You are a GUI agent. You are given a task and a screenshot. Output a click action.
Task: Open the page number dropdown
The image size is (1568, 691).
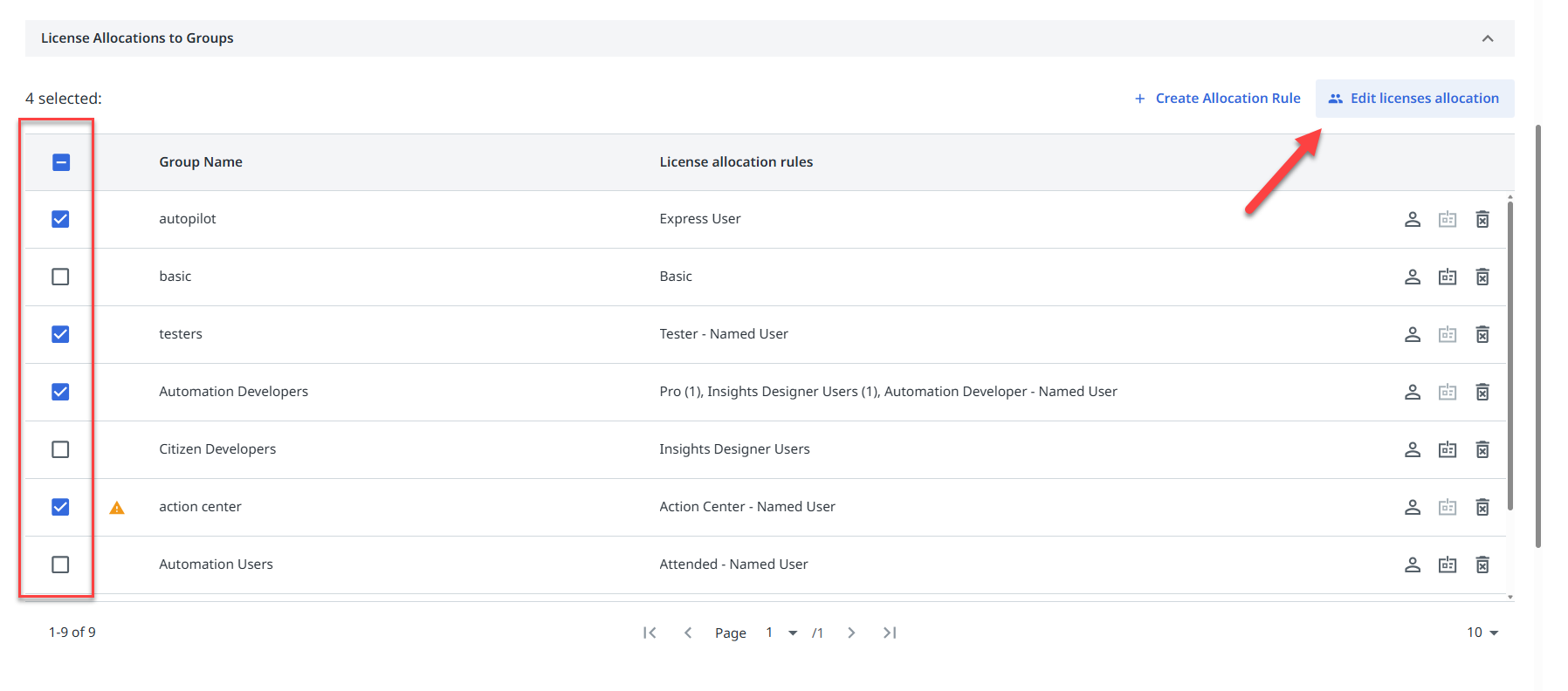tap(792, 633)
